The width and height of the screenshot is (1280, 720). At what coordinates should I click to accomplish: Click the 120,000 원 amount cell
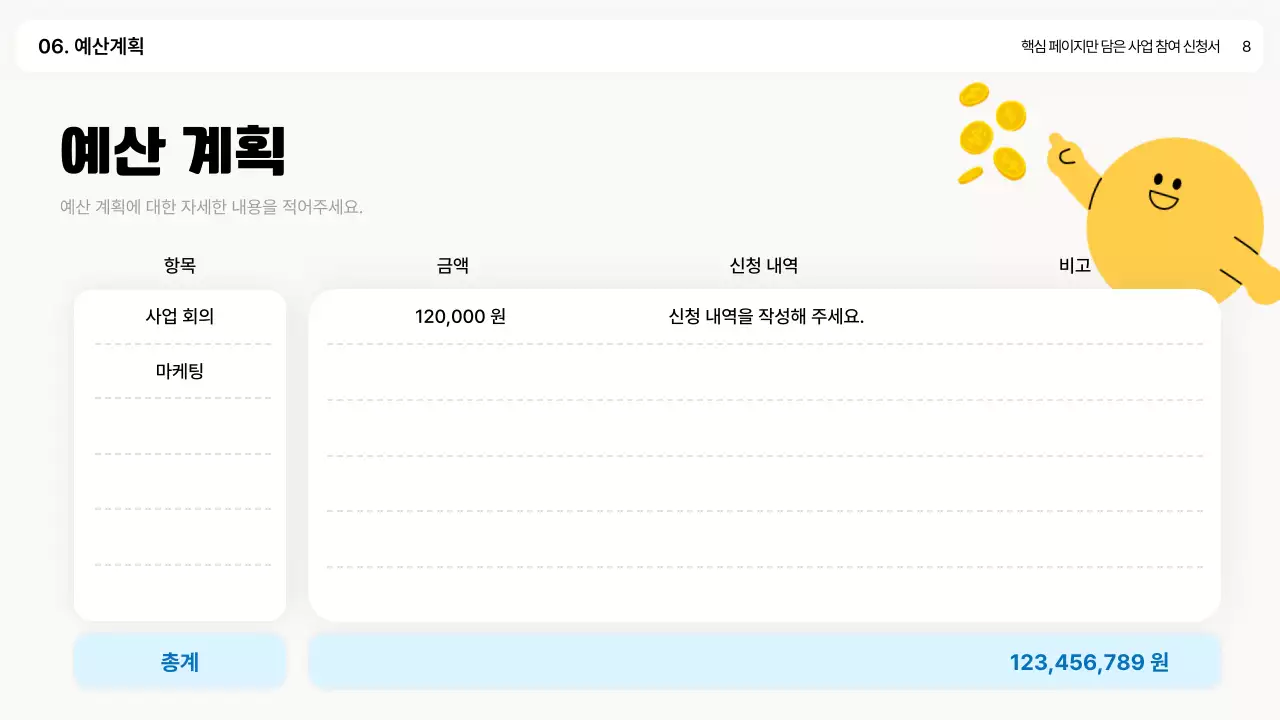(460, 316)
